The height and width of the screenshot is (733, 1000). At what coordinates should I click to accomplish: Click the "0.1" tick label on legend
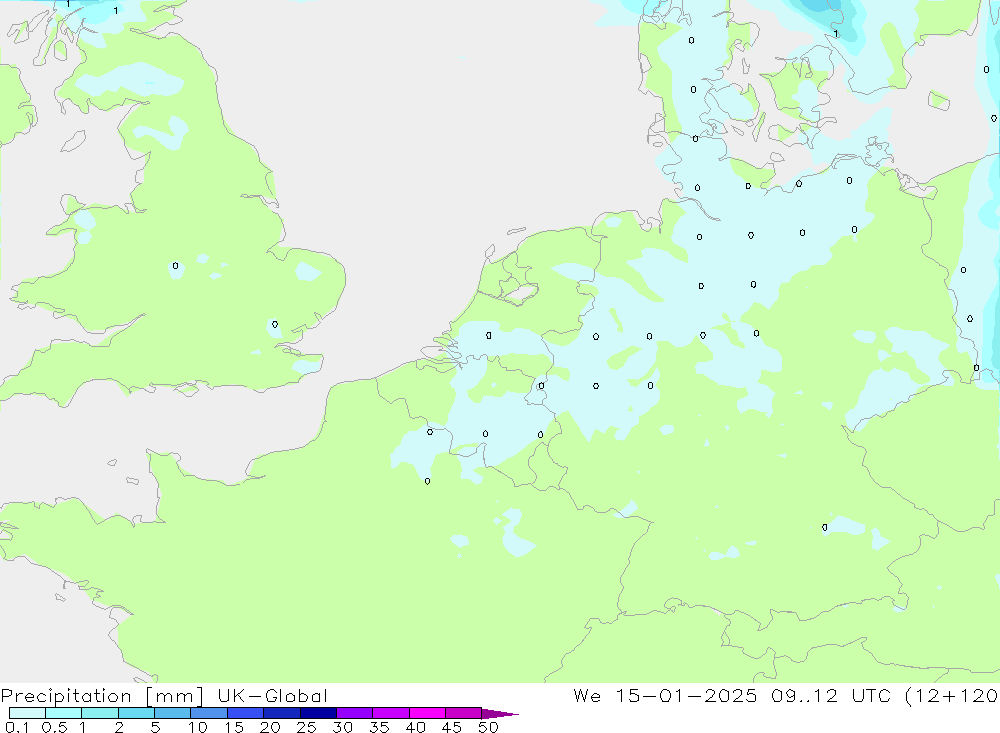(16, 727)
